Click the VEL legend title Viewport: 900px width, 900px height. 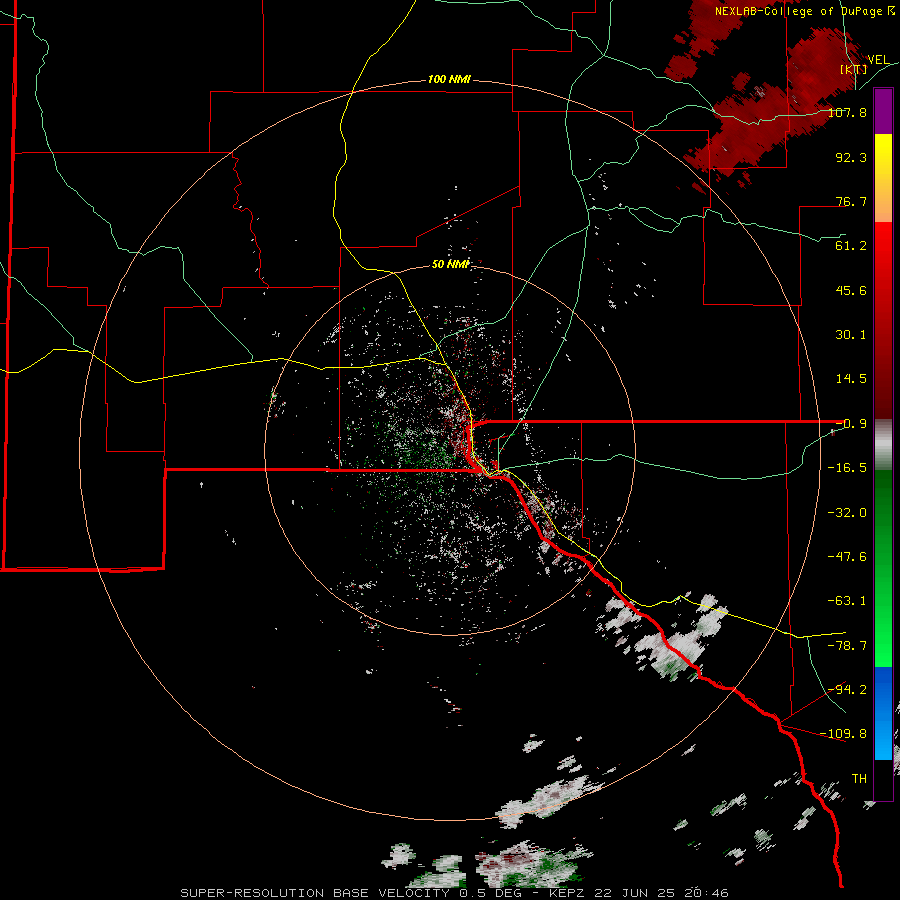pyautogui.click(x=879, y=59)
